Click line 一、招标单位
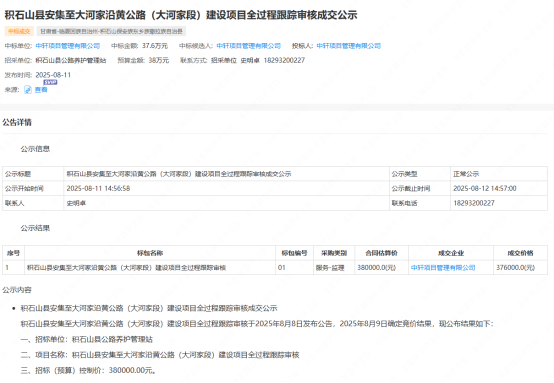 tap(87, 340)
